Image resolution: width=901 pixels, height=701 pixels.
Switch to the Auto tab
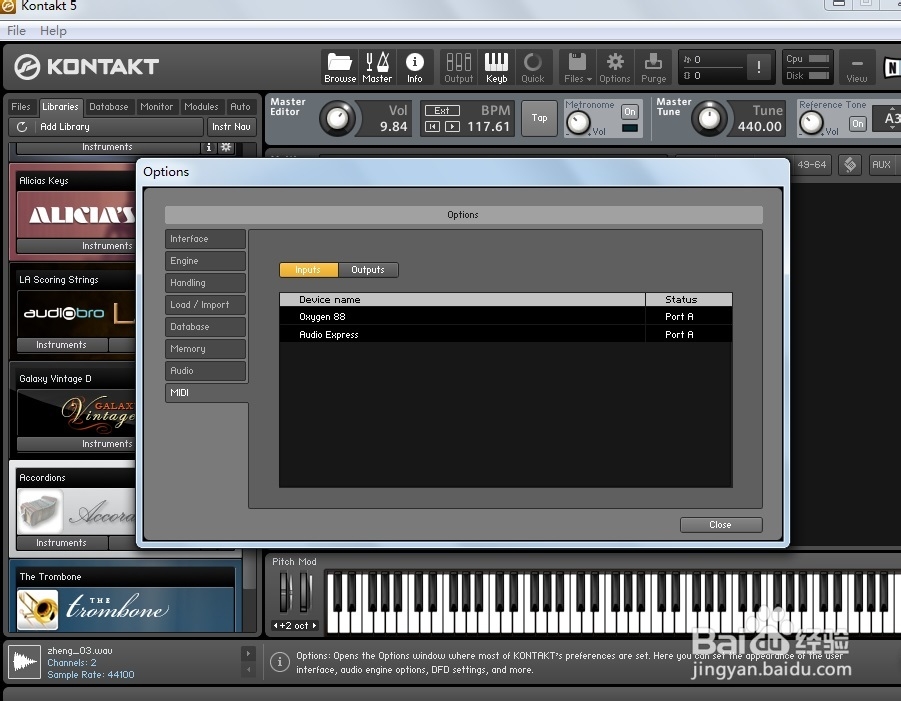tap(240, 106)
